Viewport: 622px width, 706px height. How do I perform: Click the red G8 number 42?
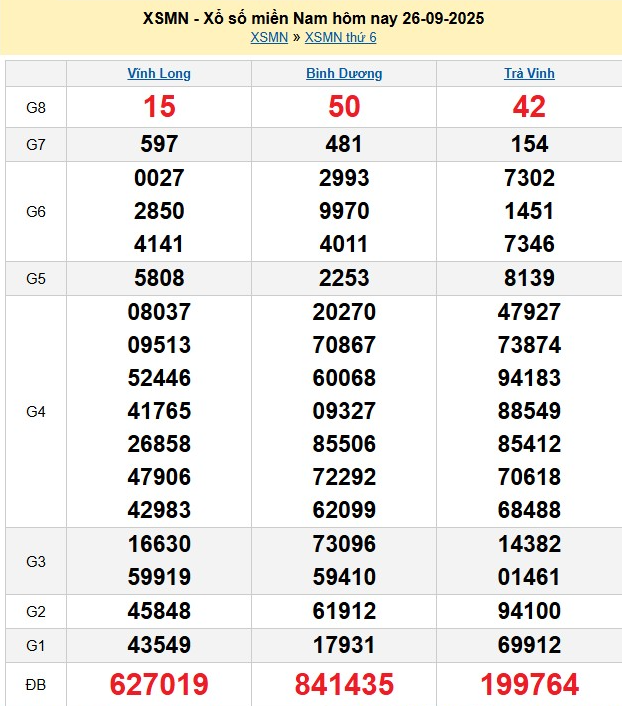click(x=529, y=107)
